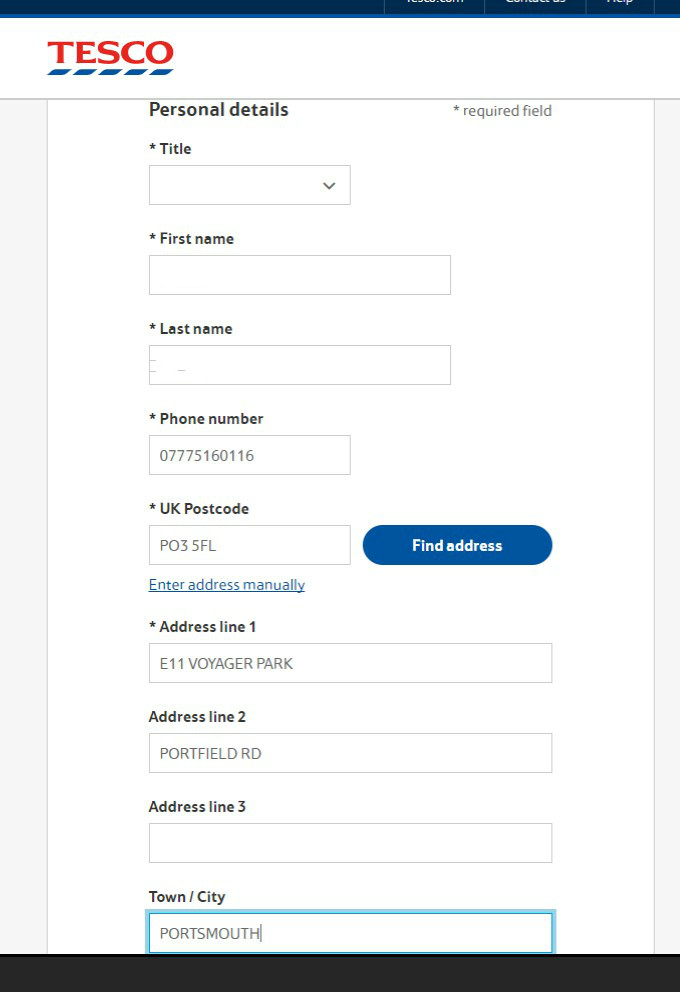Click the UK Postcode field containing PO3 5FL
This screenshot has height=992, width=680.
click(x=249, y=545)
